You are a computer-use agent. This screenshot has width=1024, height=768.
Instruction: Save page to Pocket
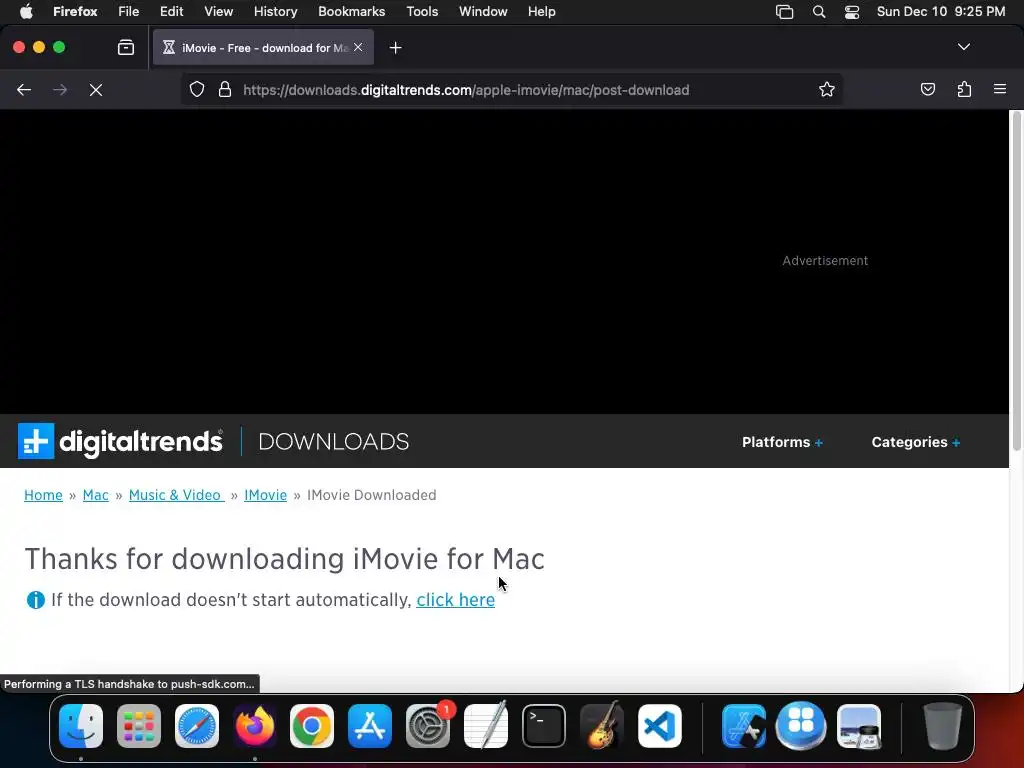click(x=927, y=89)
